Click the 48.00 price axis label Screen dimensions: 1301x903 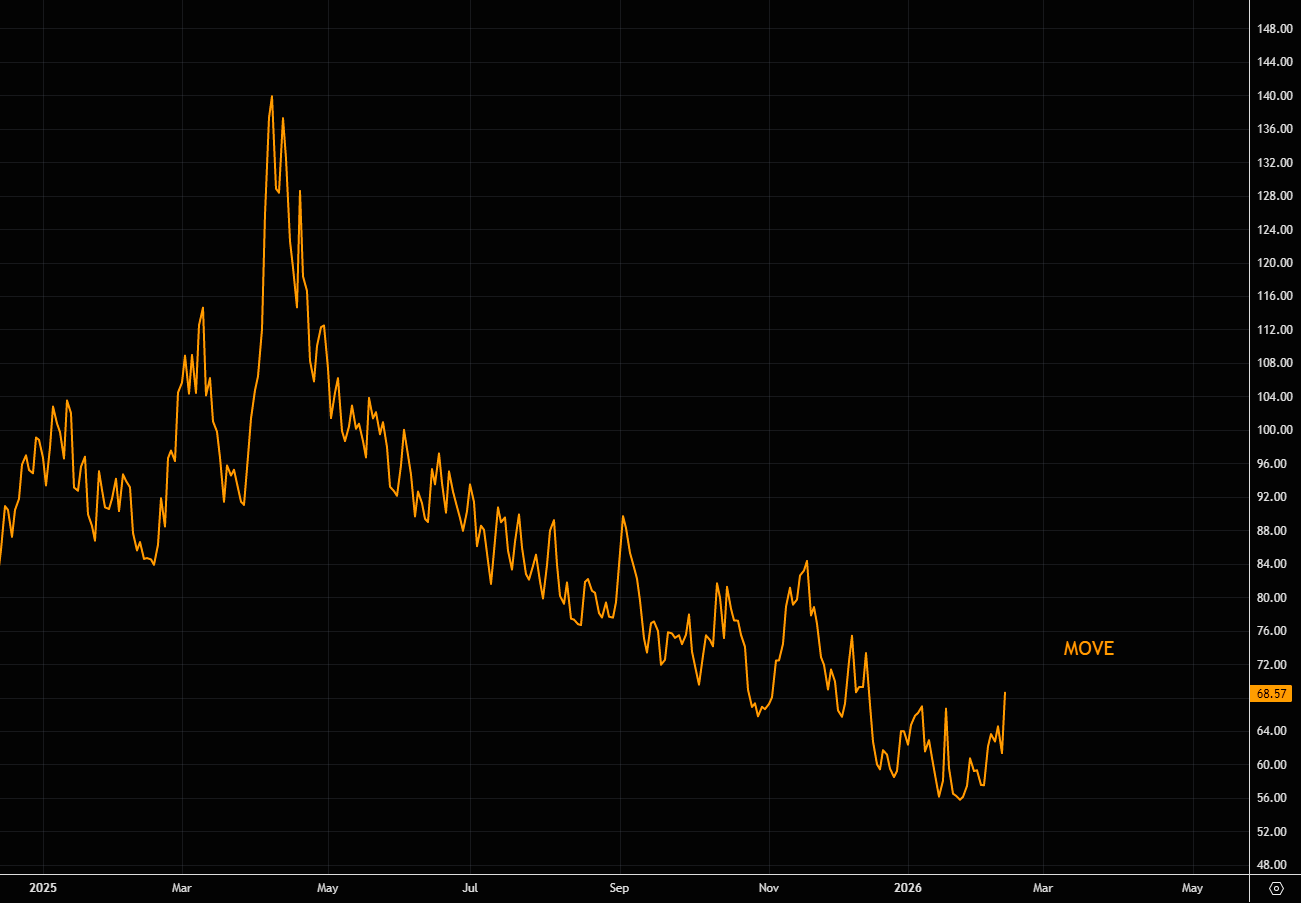(1276, 865)
